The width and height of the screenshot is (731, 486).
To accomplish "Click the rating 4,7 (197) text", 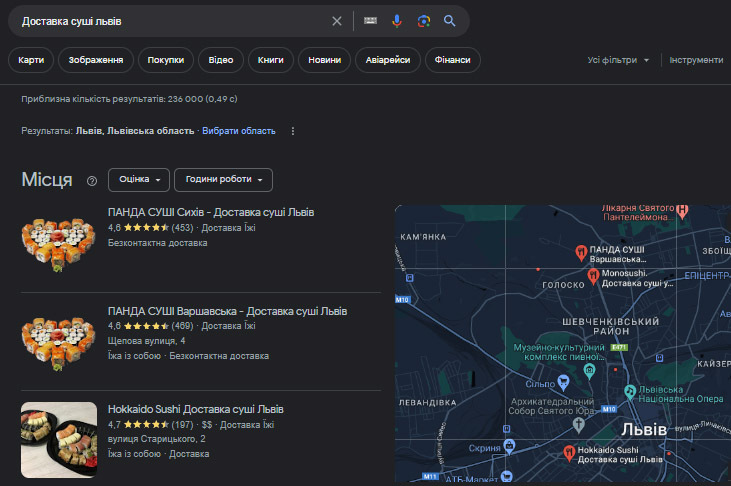I will click(151, 424).
